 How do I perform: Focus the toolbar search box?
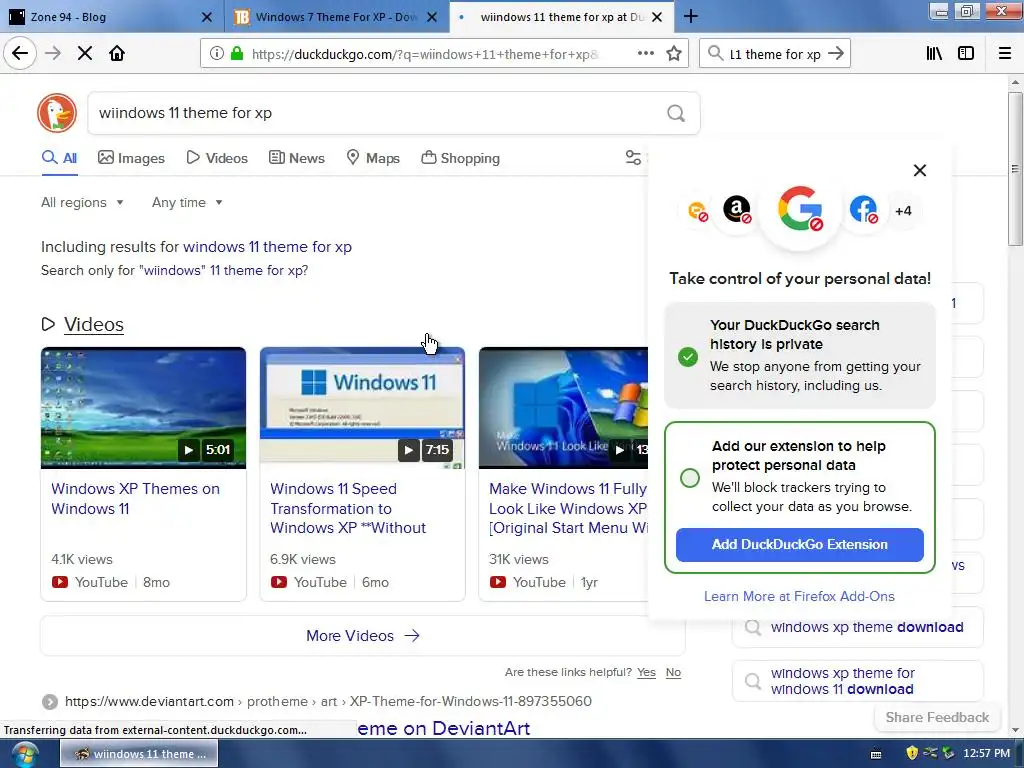point(775,54)
